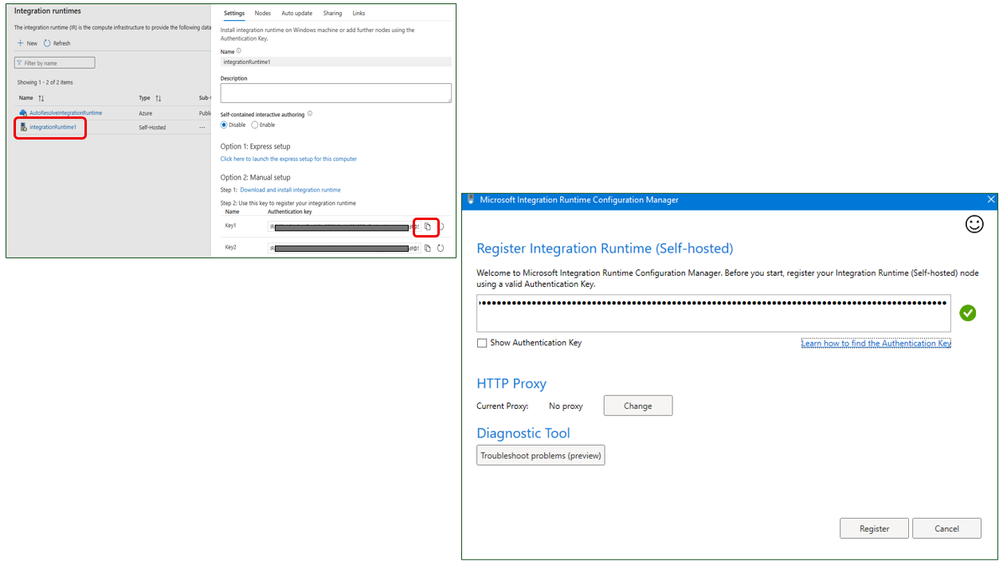Switch to the Nodes tab
This screenshot has width=999, height=562.
click(262, 13)
